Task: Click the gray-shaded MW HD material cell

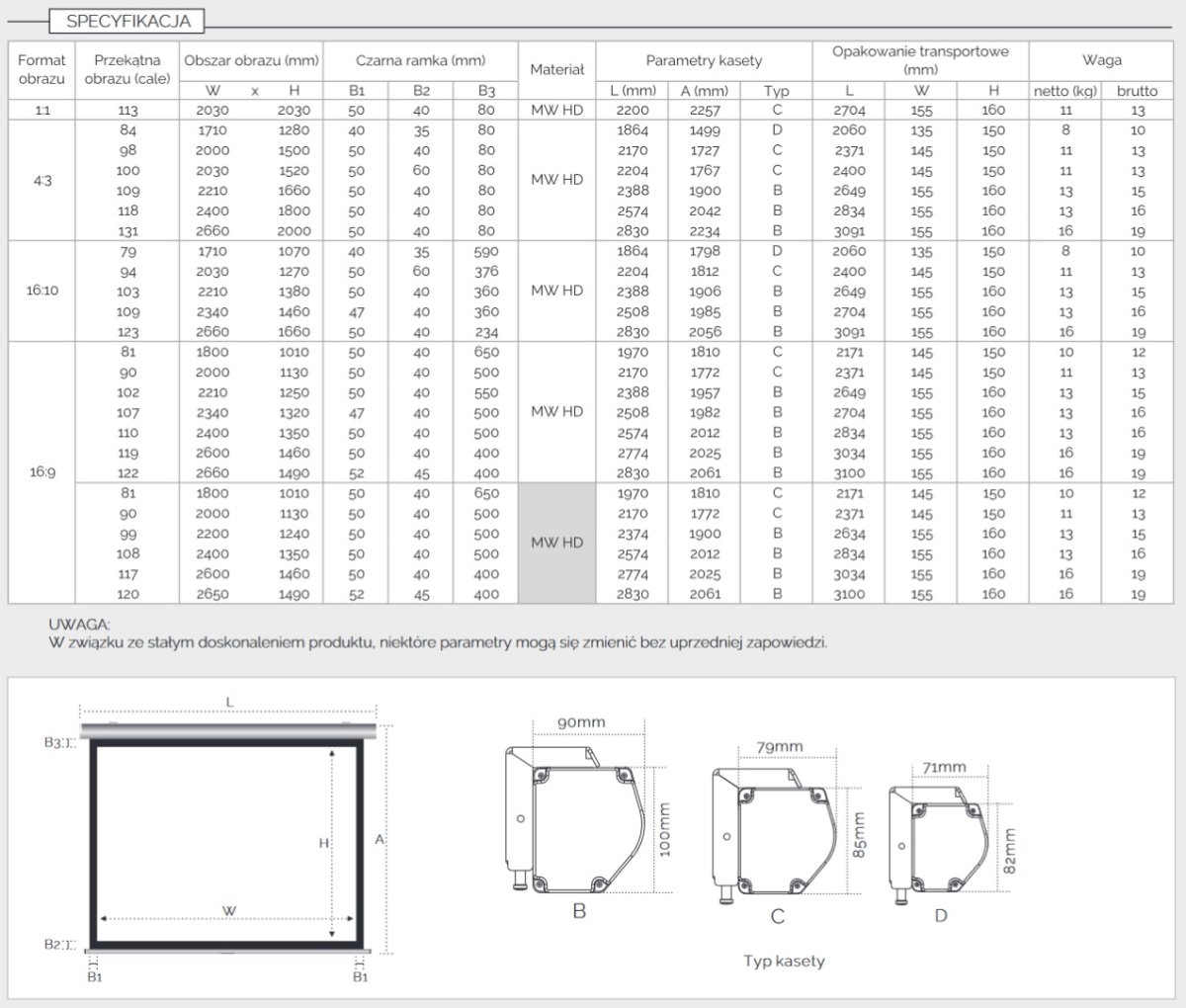Action: pos(557,543)
